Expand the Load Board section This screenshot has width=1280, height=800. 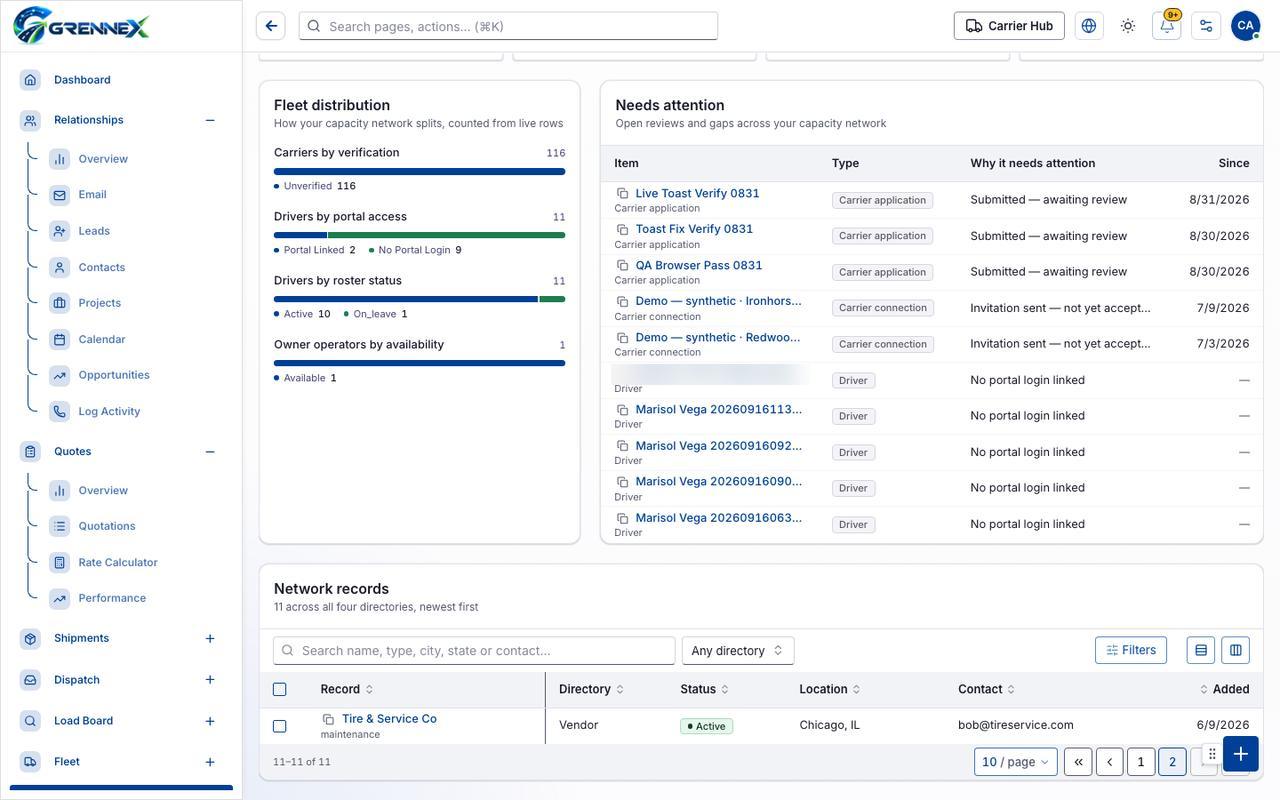point(210,722)
